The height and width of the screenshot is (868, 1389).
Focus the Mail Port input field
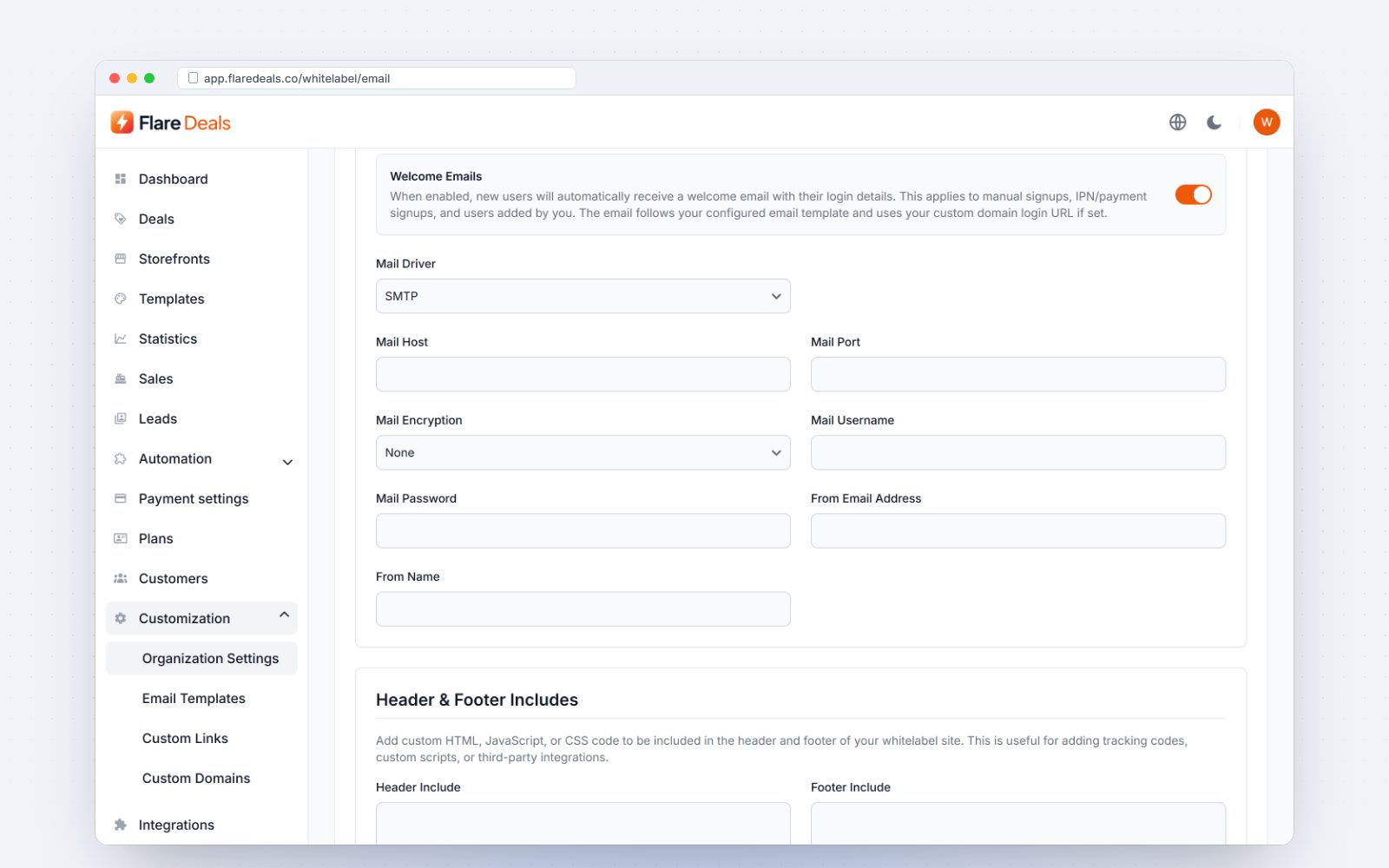tap(1018, 374)
